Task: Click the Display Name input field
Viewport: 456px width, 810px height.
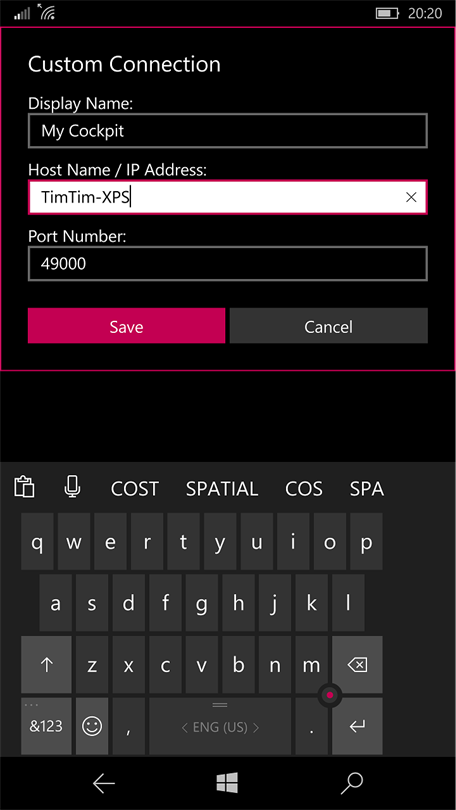Action: tap(228, 131)
